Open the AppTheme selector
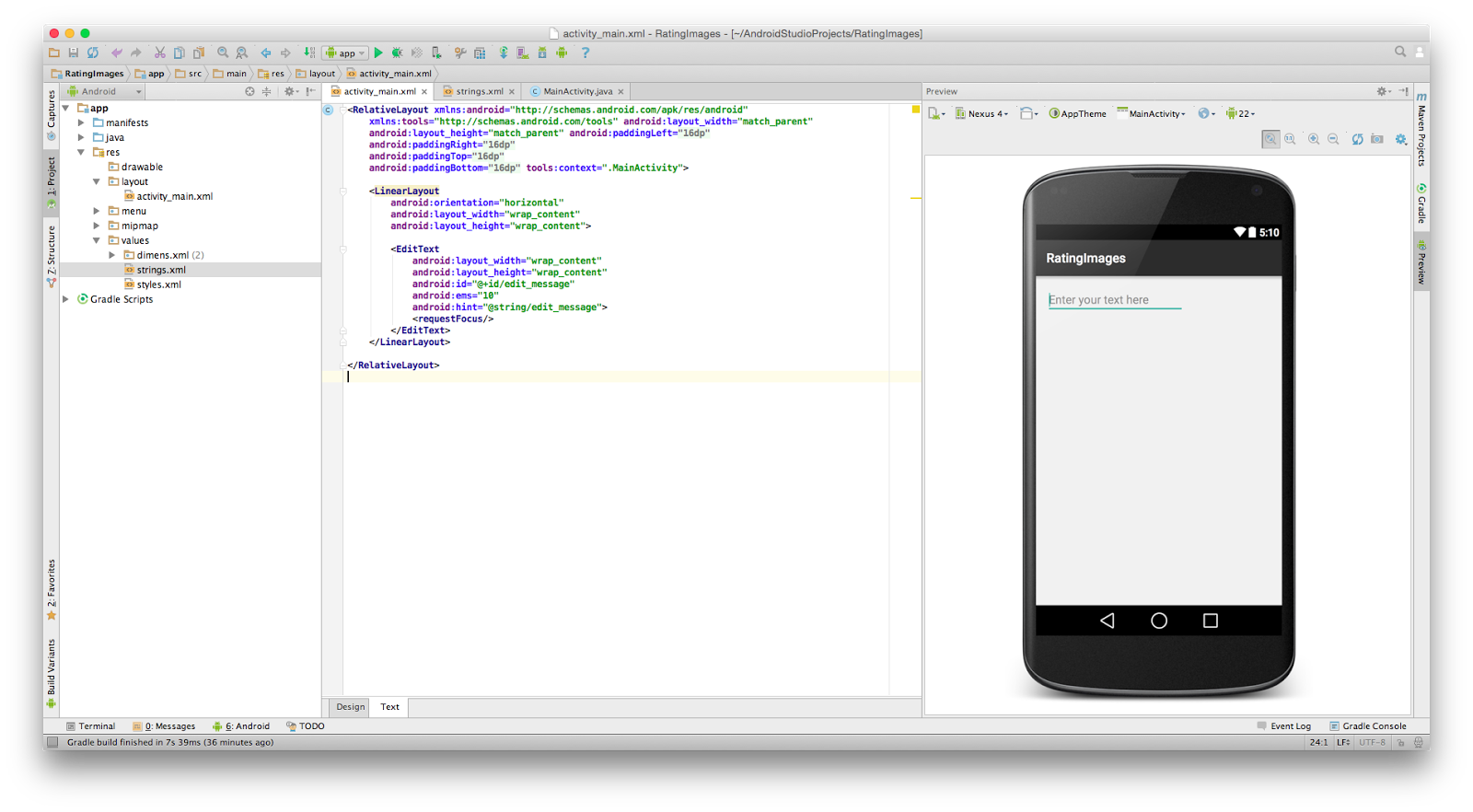The height and width of the screenshot is (812, 1473). 1078,113
